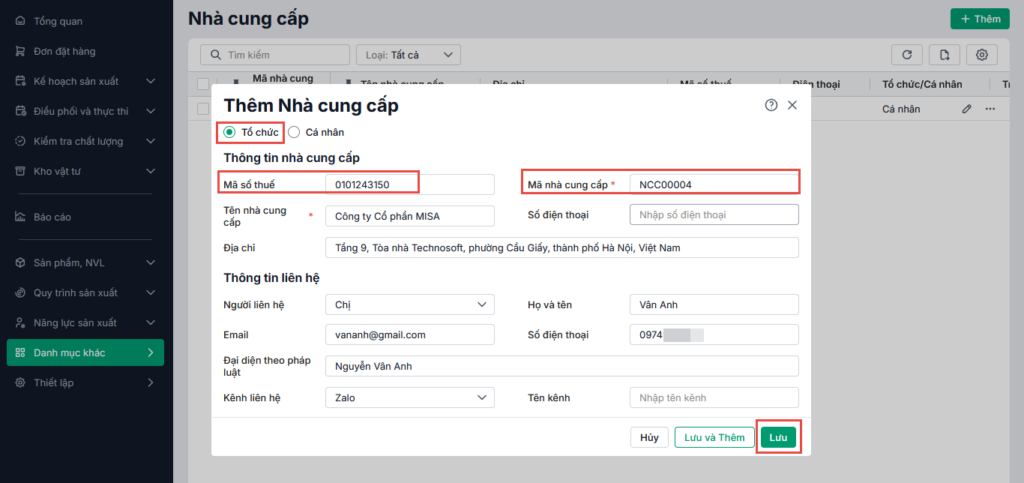Image resolution: width=1024 pixels, height=483 pixels.
Task: Open the Loại: Tất cả filter dropdown
Action: click(x=408, y=55)
